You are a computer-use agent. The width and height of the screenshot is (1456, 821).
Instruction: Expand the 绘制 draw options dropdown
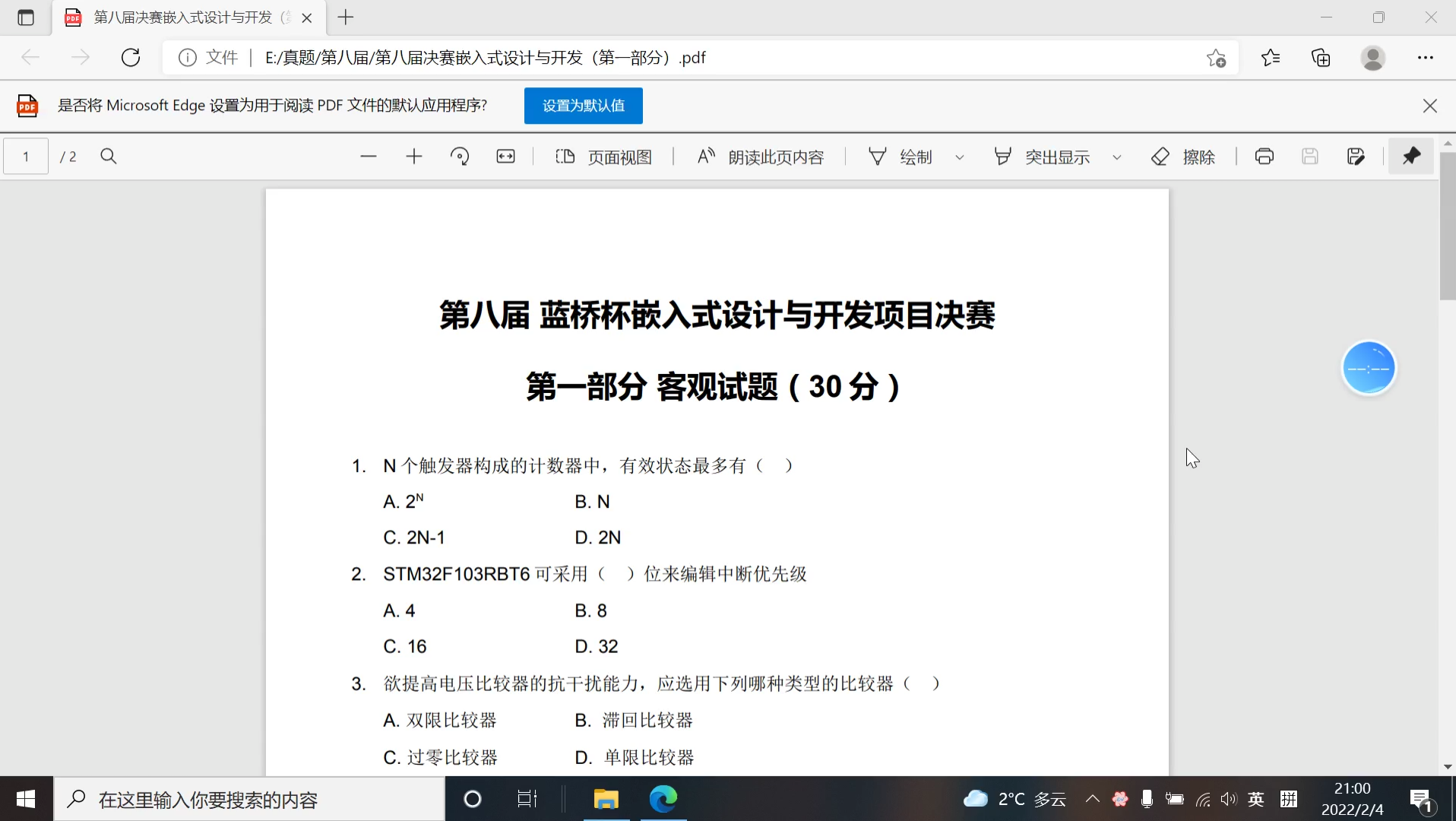click(960, 157)
